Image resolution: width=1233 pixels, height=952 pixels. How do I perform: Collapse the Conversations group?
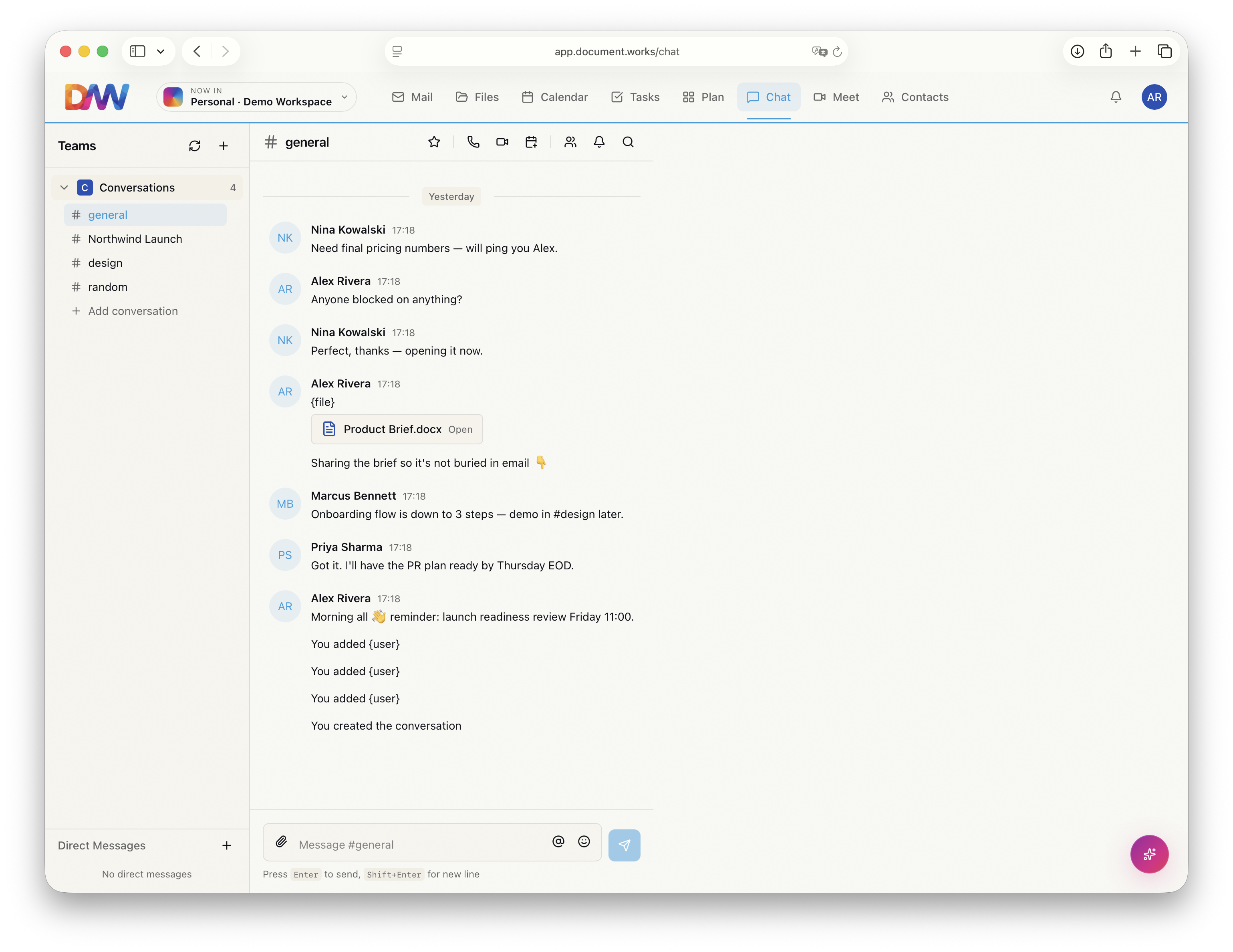click(x=64, y=188)
